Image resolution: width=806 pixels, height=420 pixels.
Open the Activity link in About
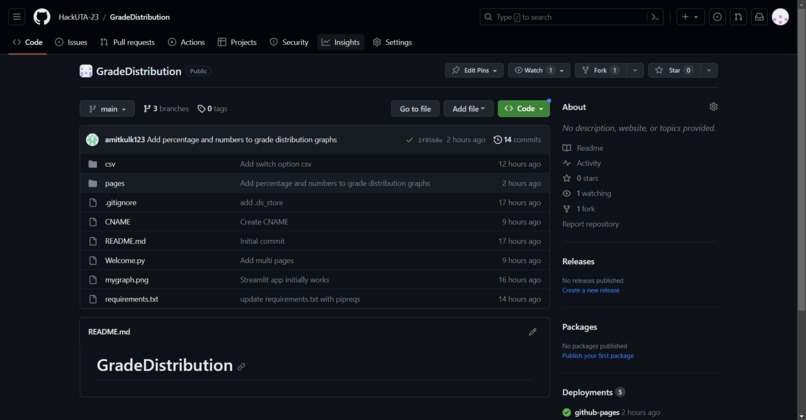coord(581,163)
